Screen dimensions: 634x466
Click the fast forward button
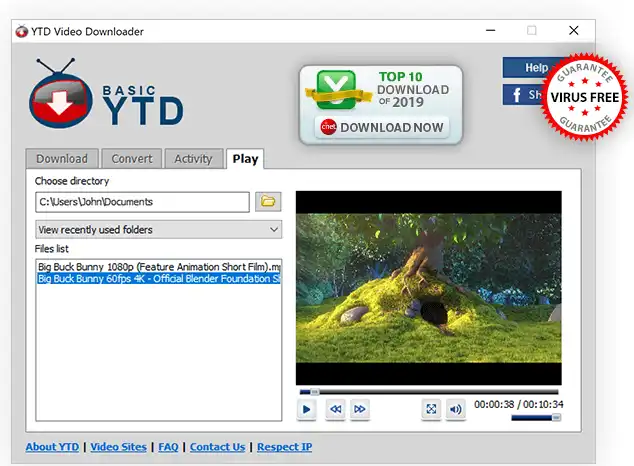tap(360, 409)
